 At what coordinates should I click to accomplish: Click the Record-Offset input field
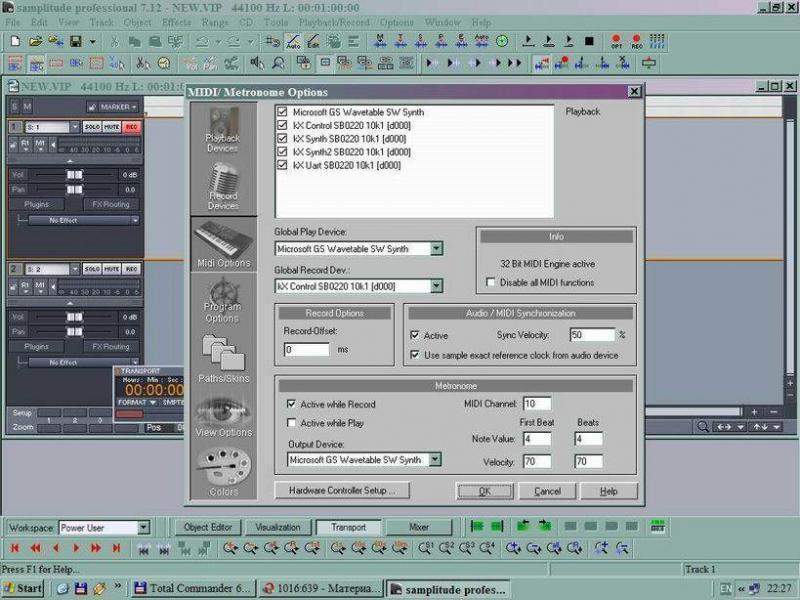[306, 350]
